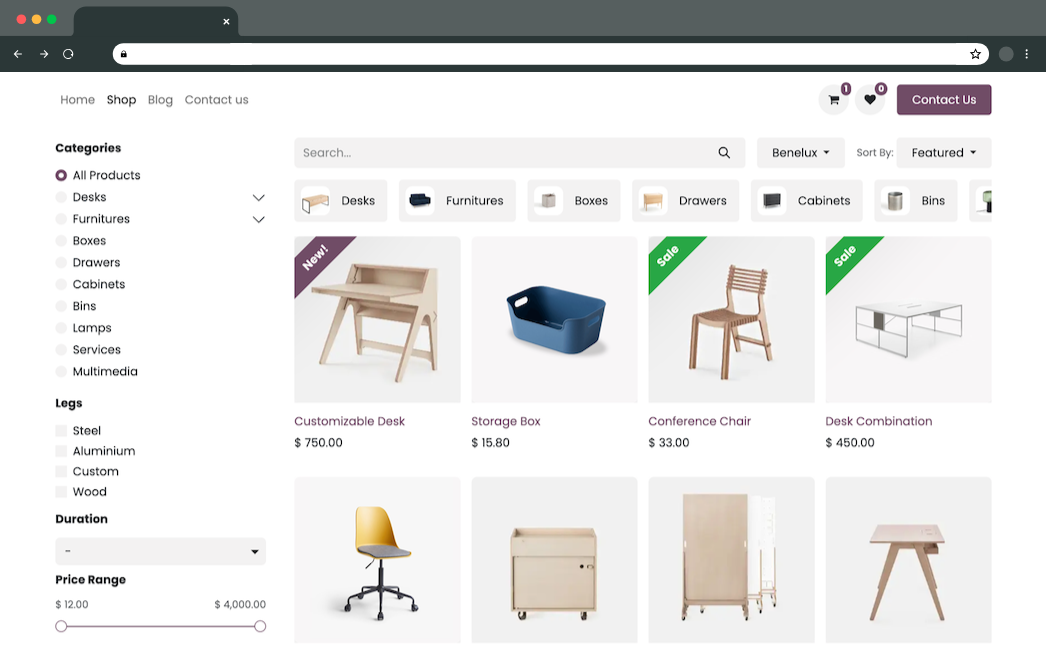1046x654 pixels.
Task: Expand the Desks category chevron
Action: 258,198
